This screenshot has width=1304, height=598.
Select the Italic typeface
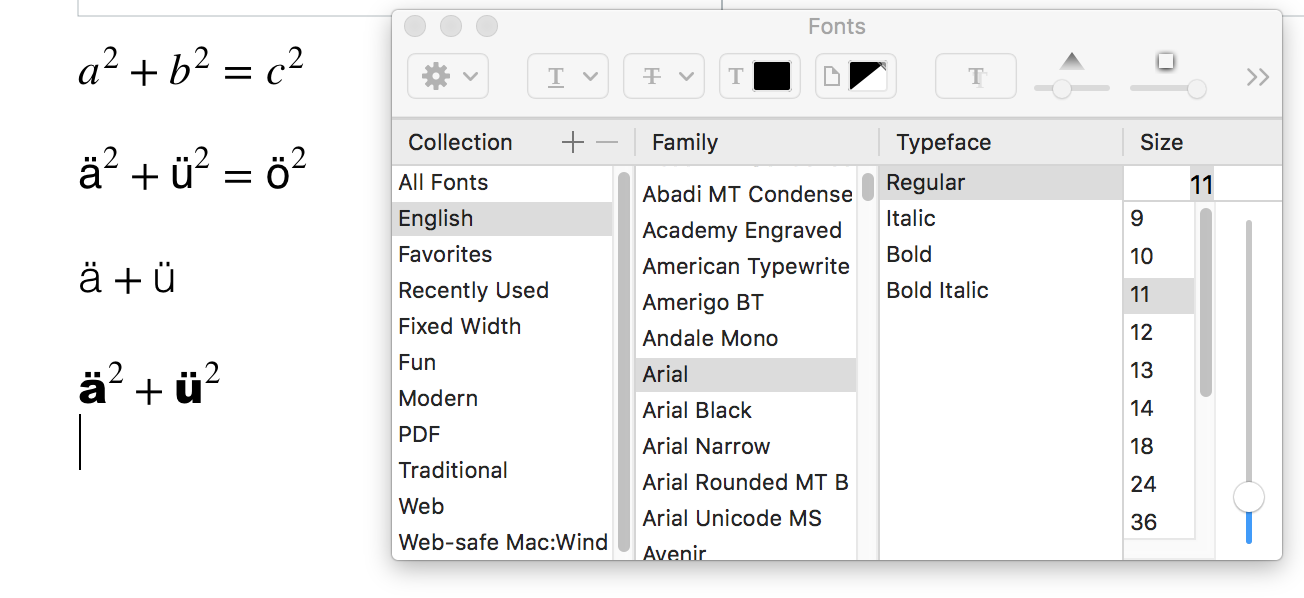[911, 218]
